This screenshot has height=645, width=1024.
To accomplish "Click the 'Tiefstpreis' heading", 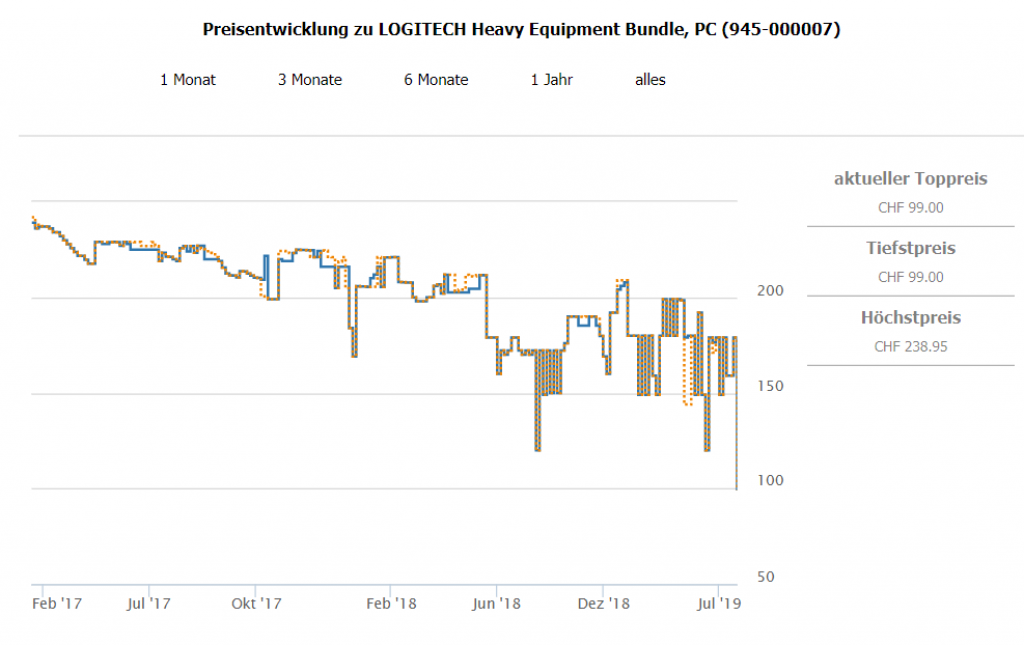I will [x=910, y=248].
